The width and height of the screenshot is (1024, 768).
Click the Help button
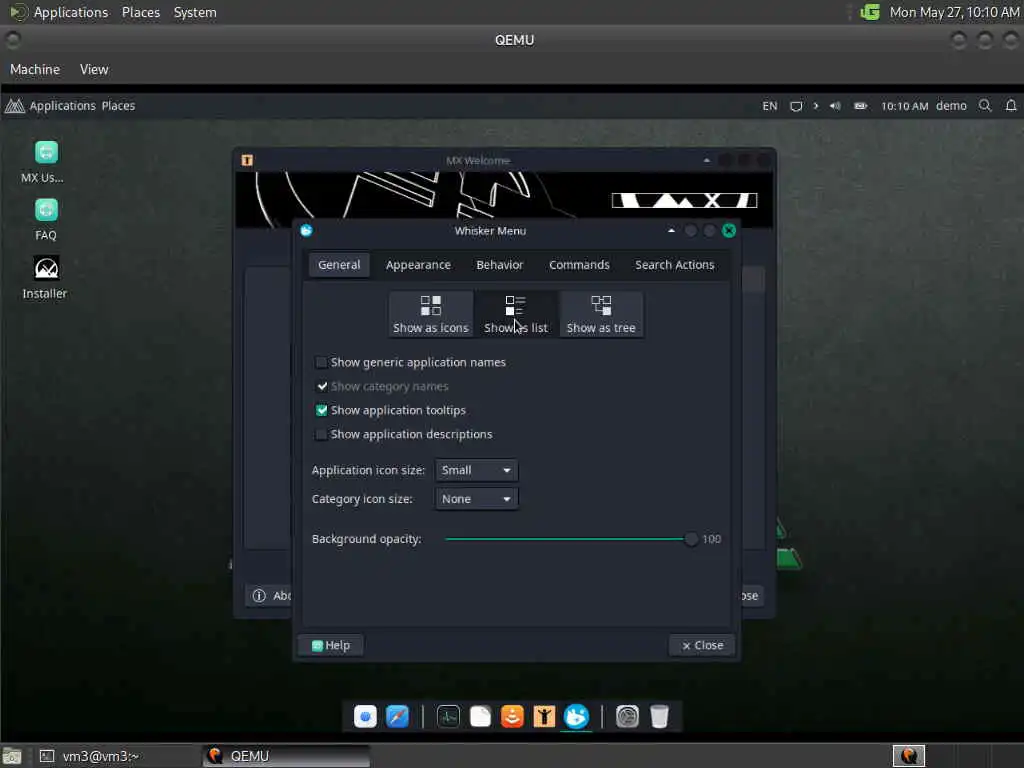(330, 645)
